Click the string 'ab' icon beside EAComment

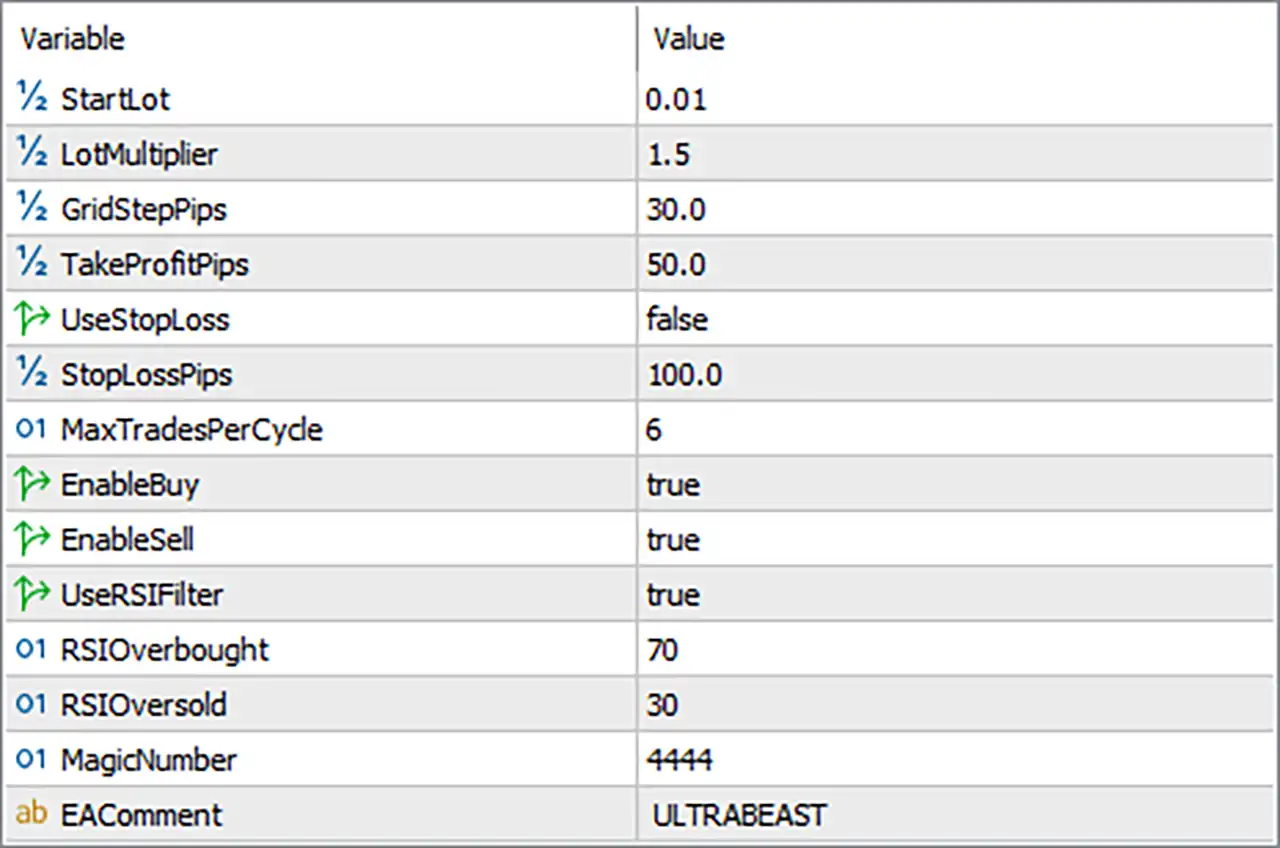point(32,814)
